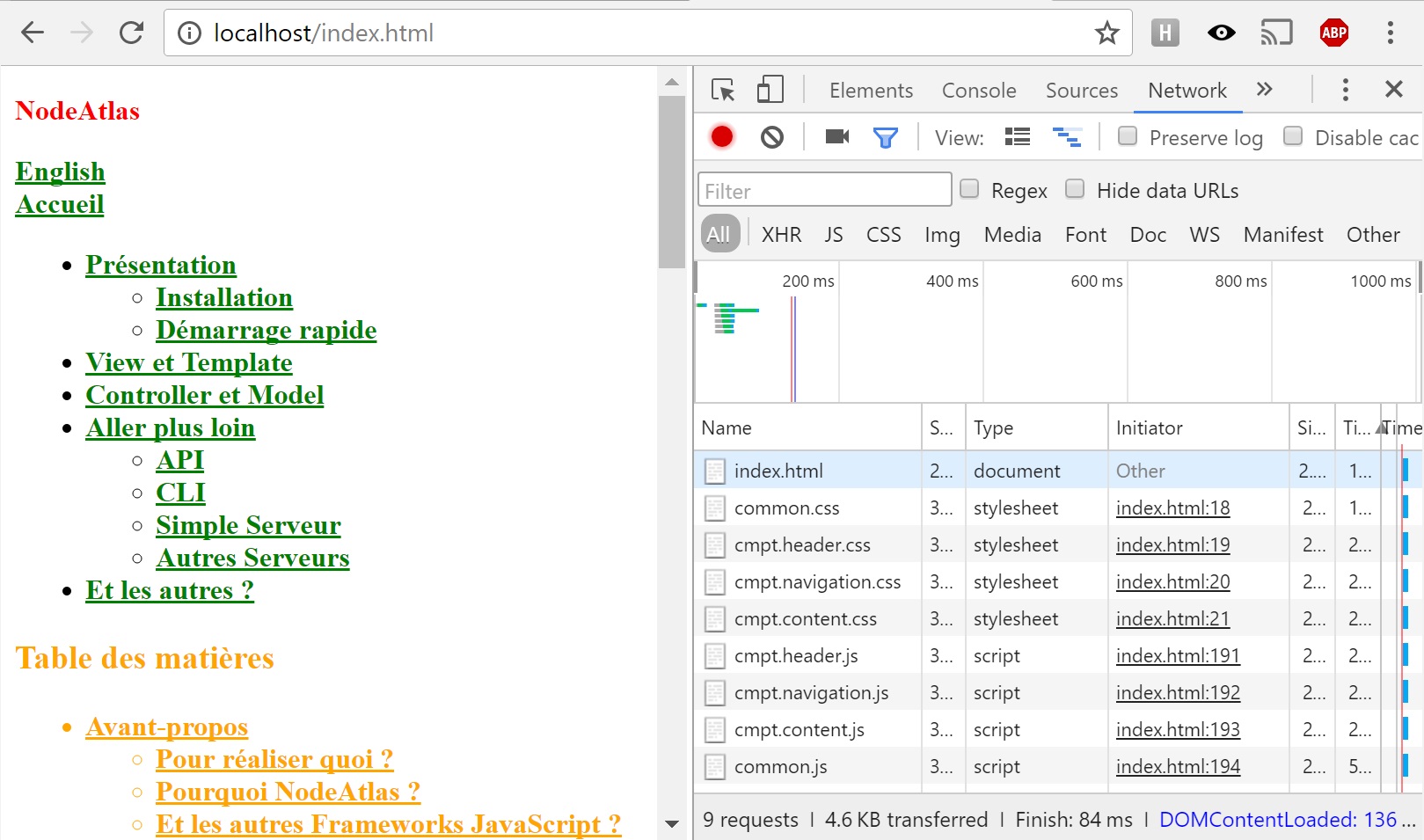Switch to the Console tab

point(979,91)
